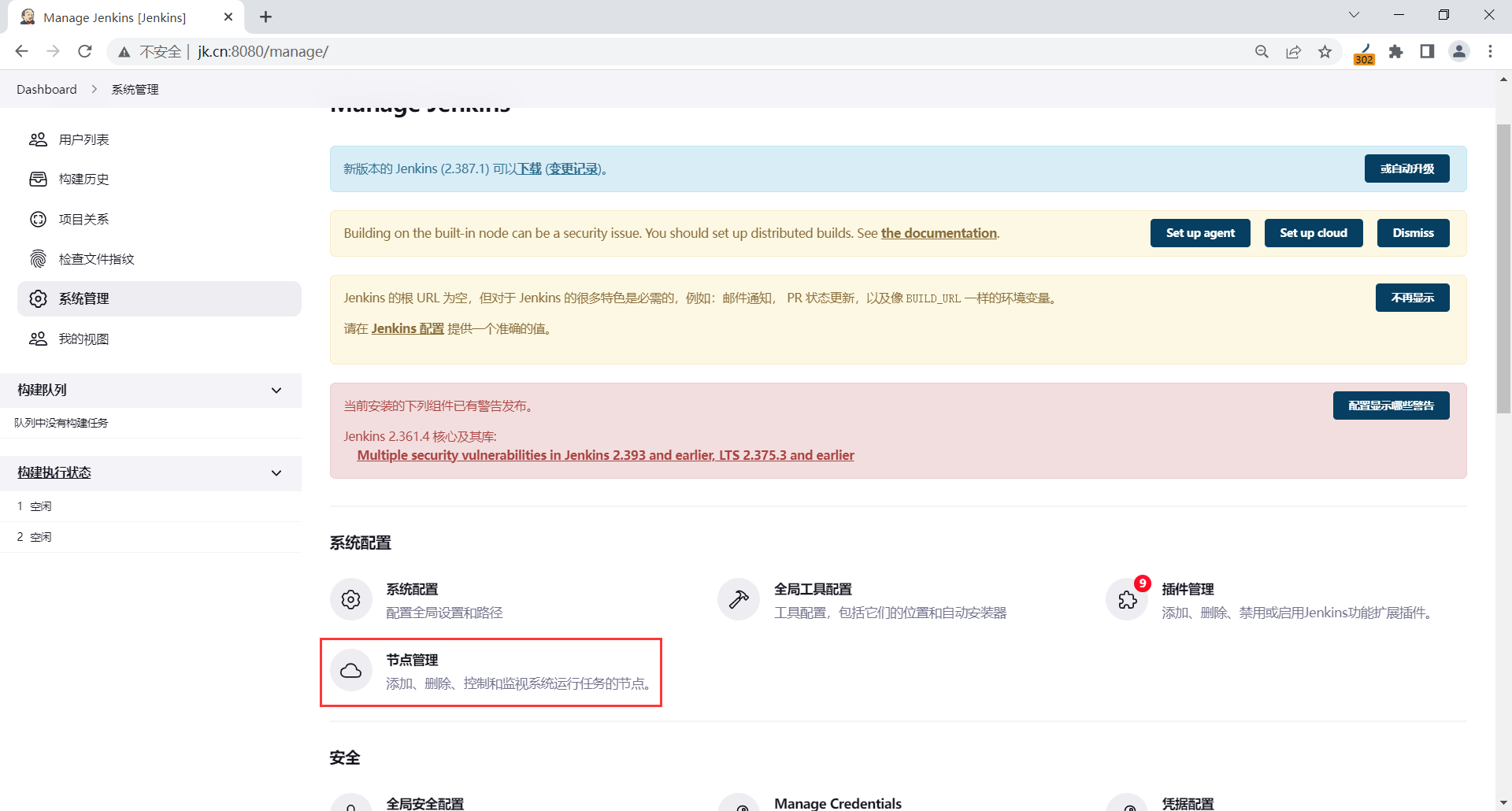
Task: Switch to the Manage Jenkins browser tab
Action: click(x=126, y=17)
